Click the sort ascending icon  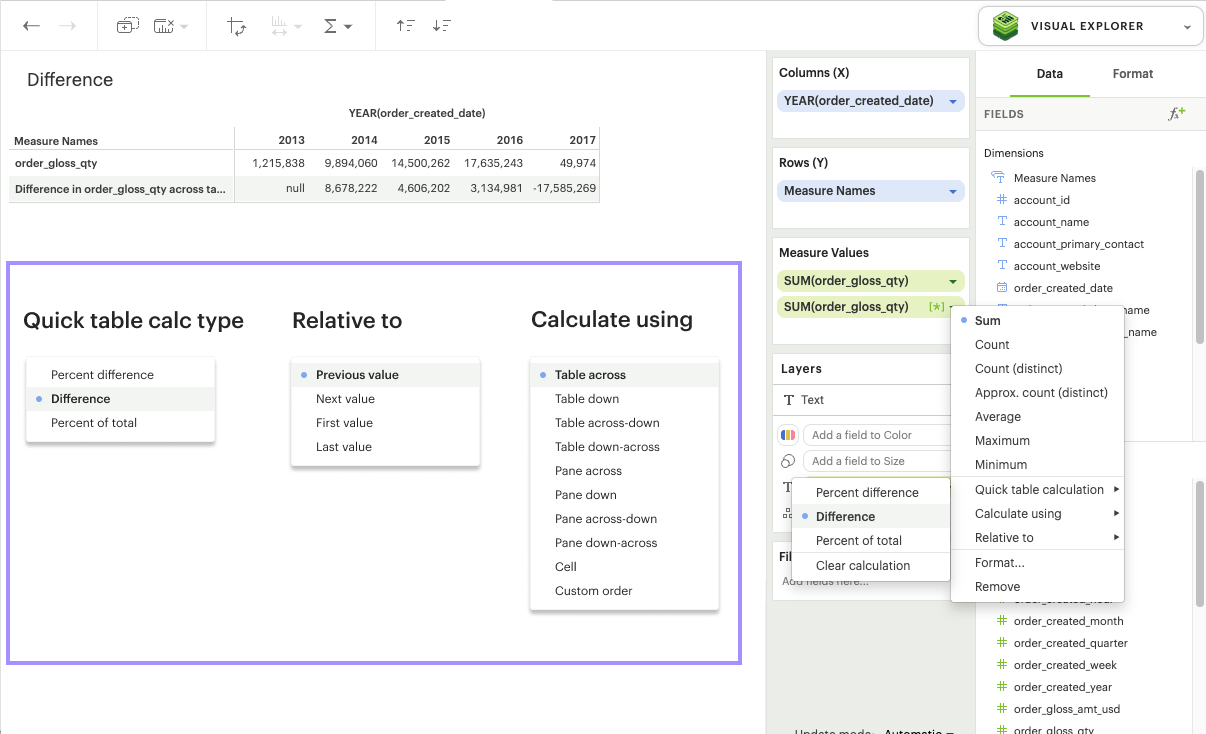click(405, 26)
